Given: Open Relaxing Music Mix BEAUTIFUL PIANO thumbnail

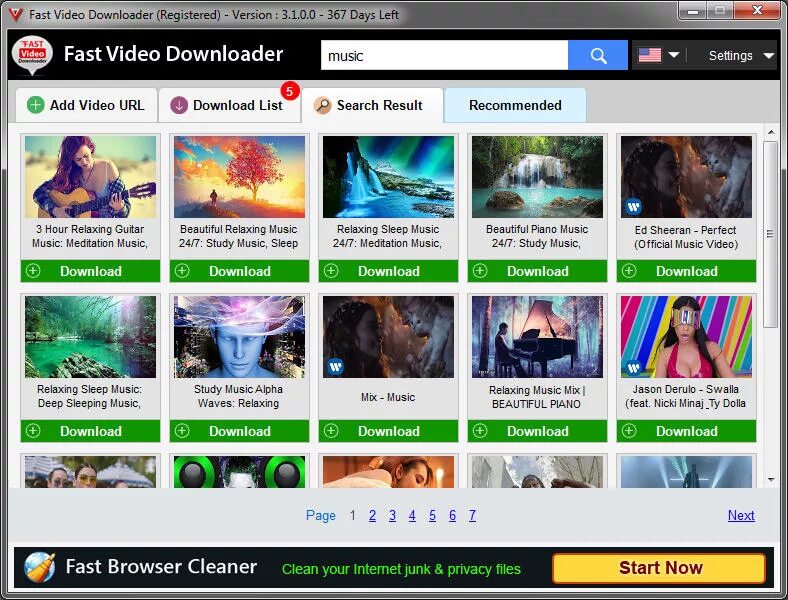Looking at the screenshot, I should (537, 337).
